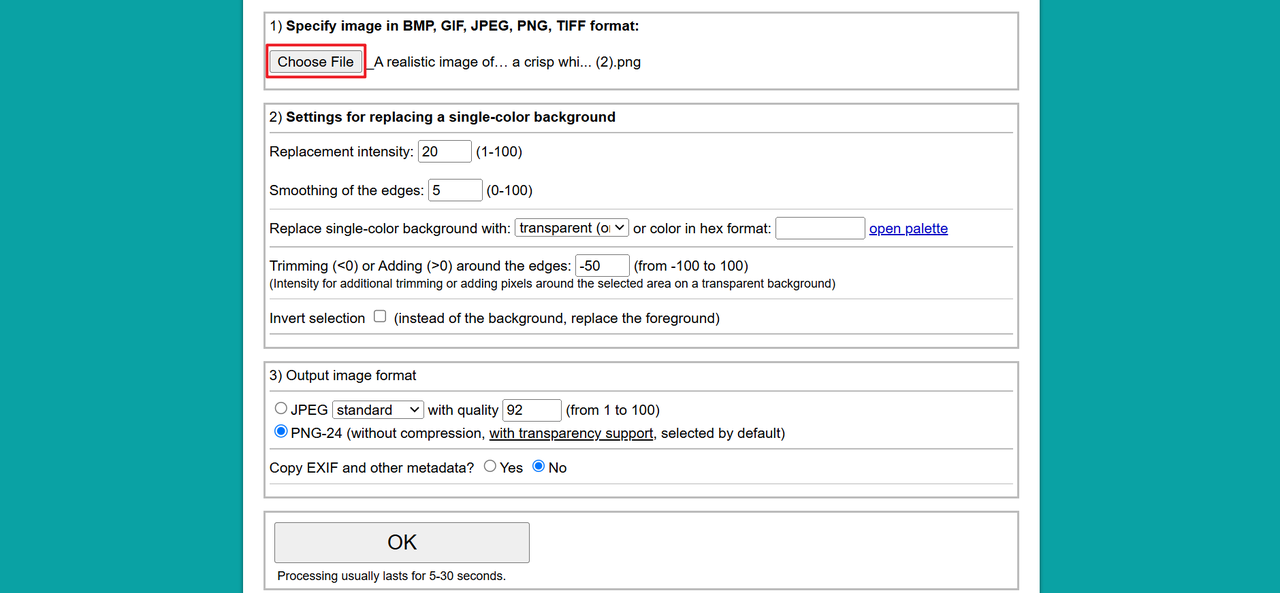Click the JPEG quality input box

pos(531,410)
